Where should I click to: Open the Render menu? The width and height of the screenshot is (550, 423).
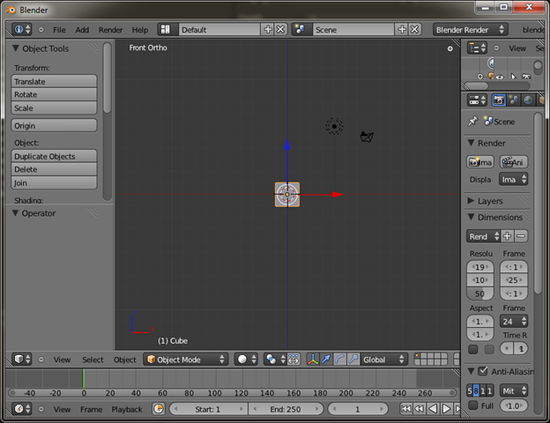pos(110,30)
